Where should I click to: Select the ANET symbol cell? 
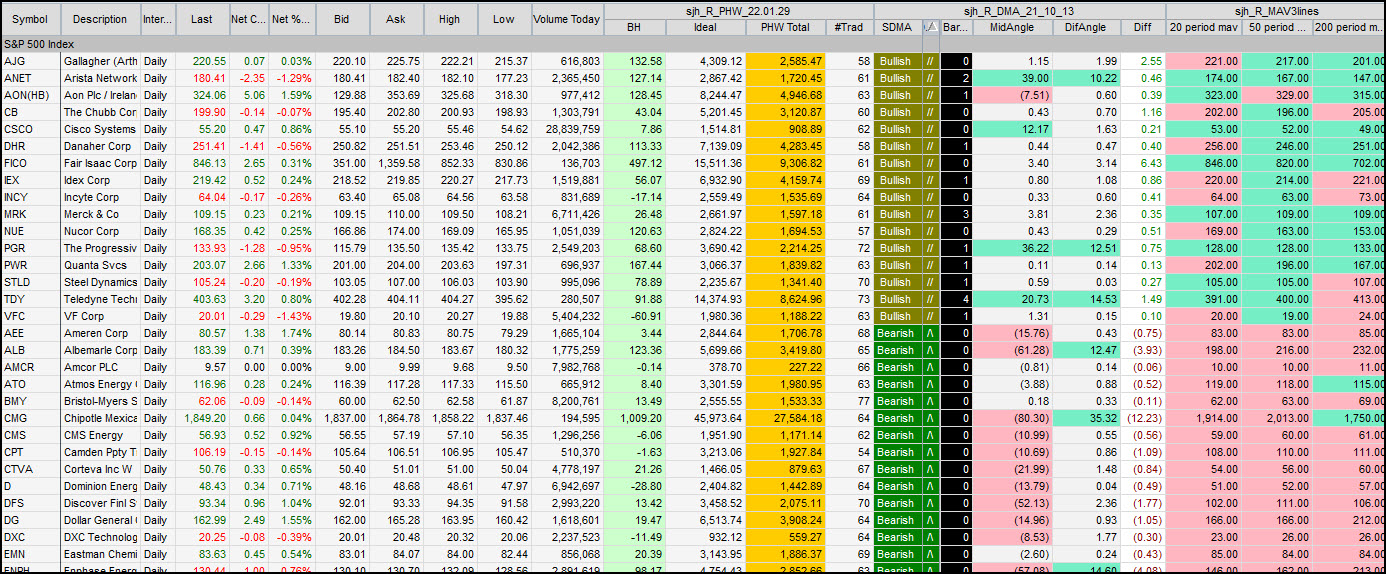tap(30, 78)
